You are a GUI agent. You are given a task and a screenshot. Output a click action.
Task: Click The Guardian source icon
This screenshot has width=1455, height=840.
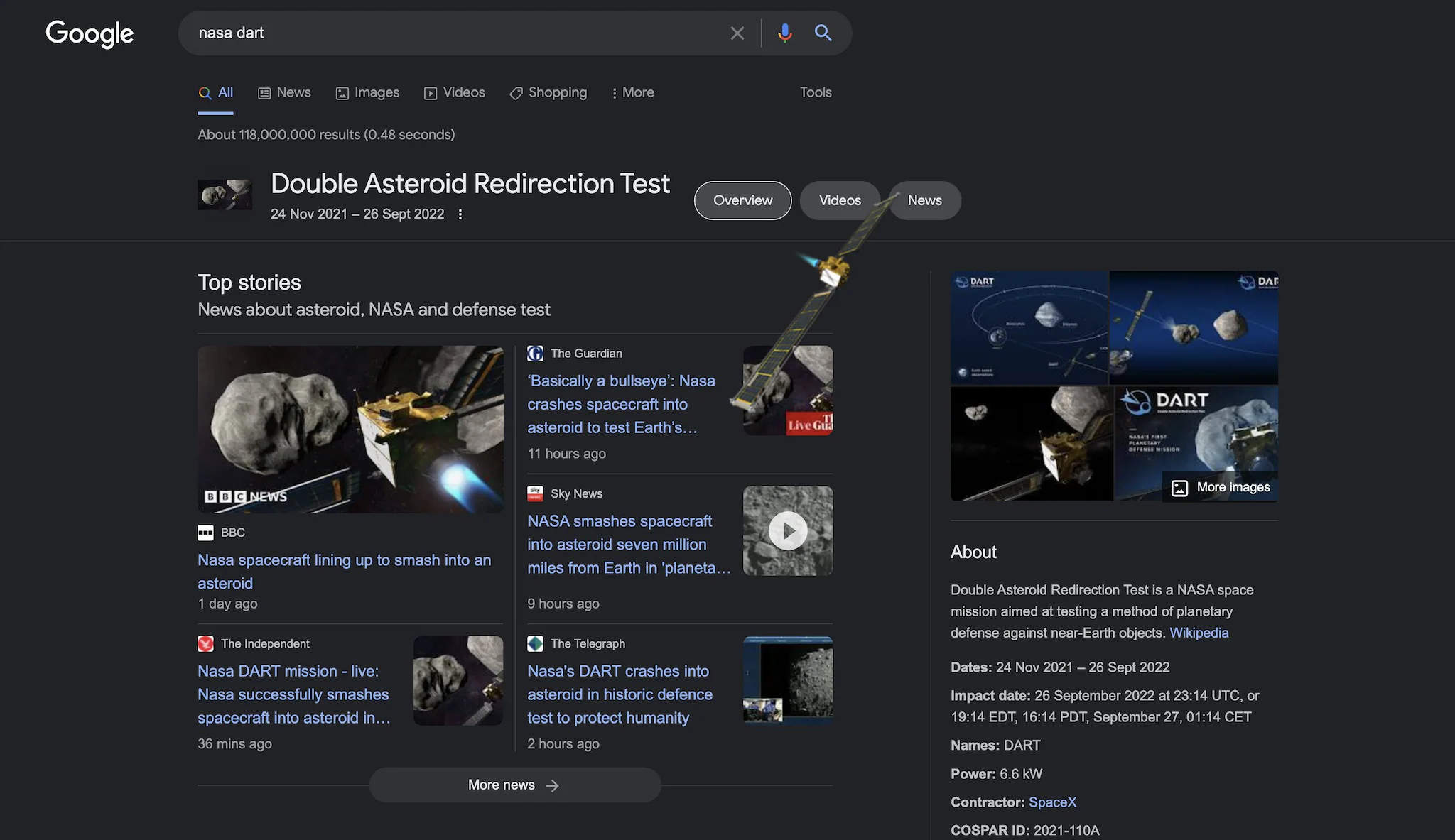[535, 354]
